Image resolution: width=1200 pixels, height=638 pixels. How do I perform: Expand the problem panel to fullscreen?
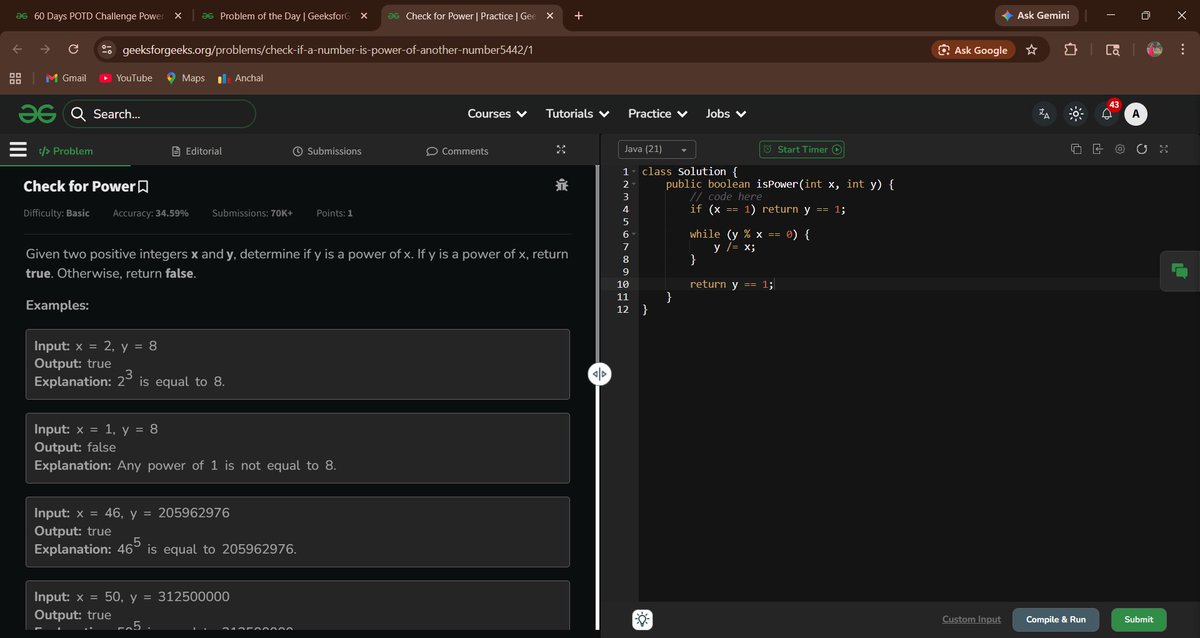(561, 150)
